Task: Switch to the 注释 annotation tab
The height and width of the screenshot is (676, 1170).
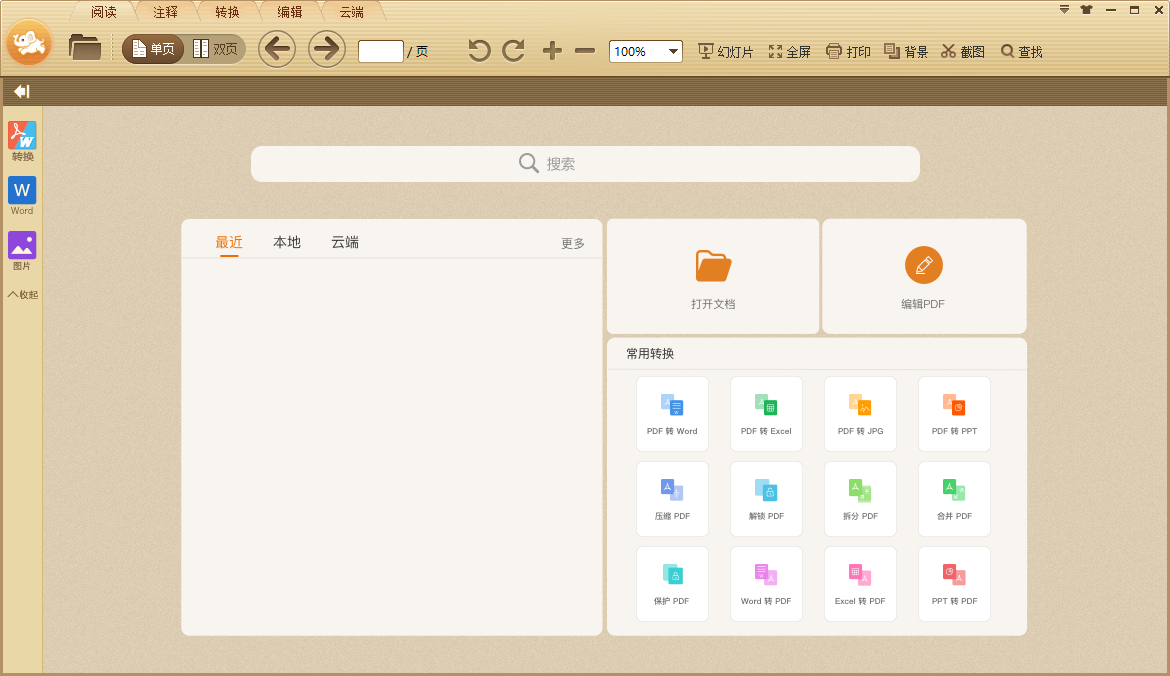Action: [x=164, y=13]
